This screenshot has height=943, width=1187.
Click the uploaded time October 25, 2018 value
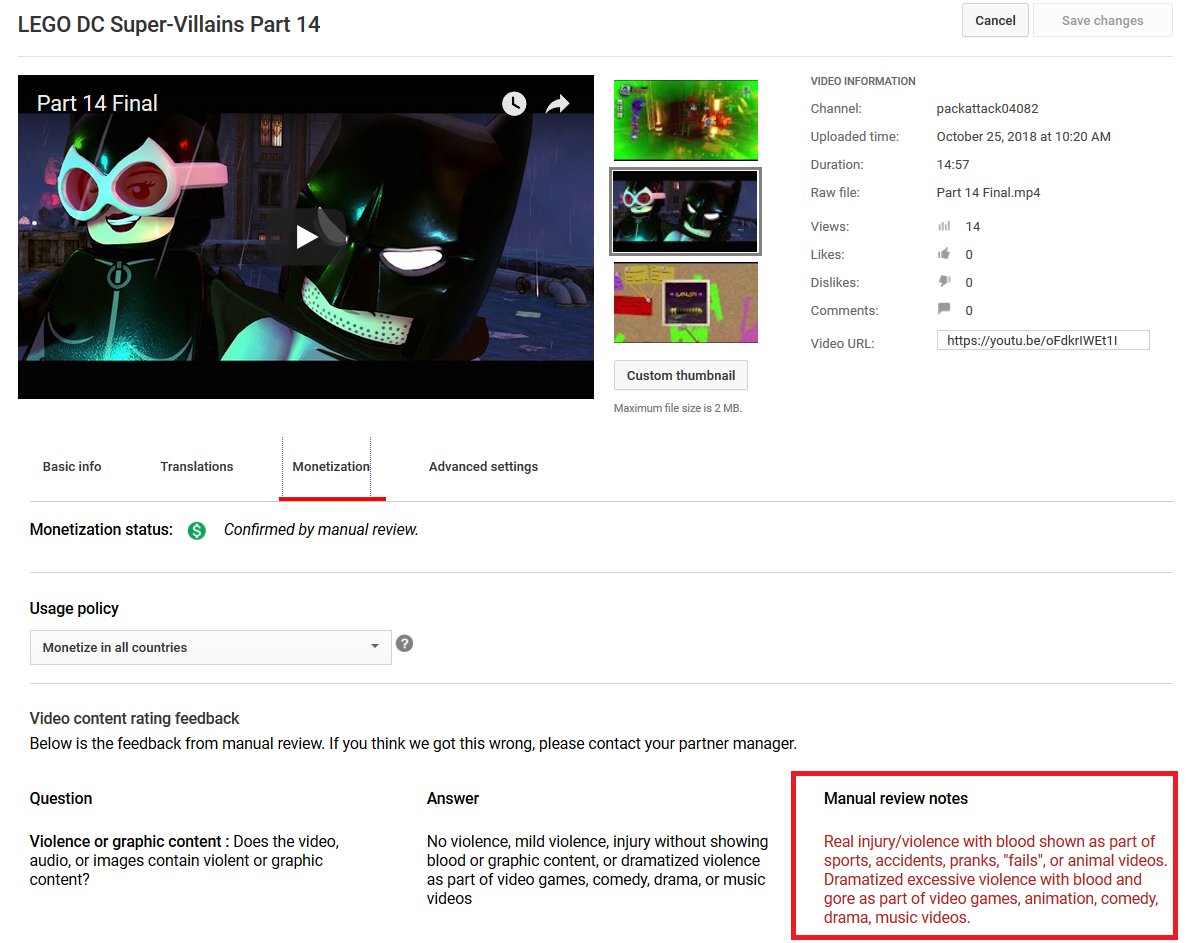tap(1023, 136)
